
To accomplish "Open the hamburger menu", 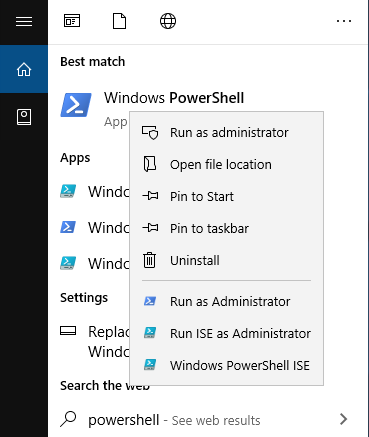I will (24, 22).
